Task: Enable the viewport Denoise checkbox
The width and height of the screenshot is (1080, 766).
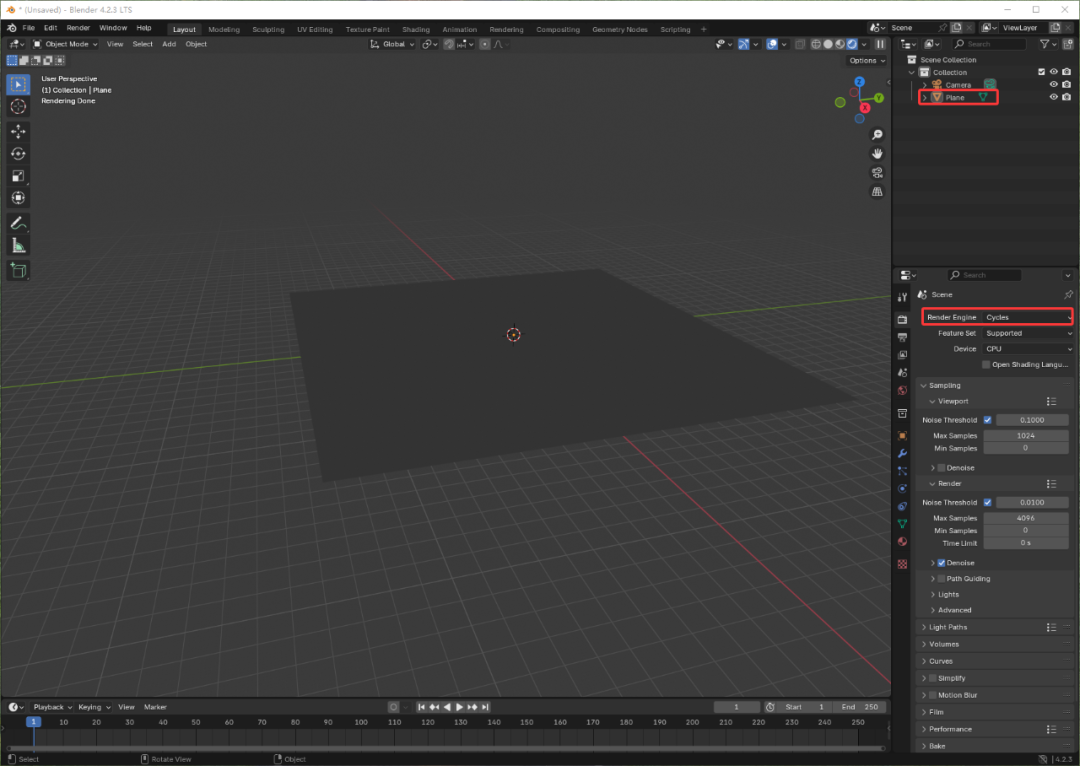Action: point(942,468)
